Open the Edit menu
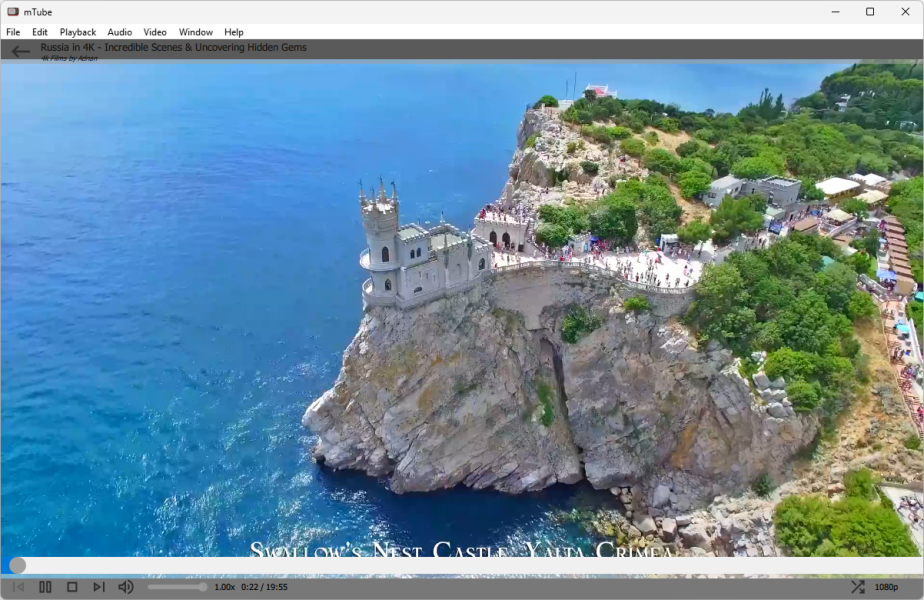This screenshot has height=600, width=924. pyautogui.click(x=39, y=32)
